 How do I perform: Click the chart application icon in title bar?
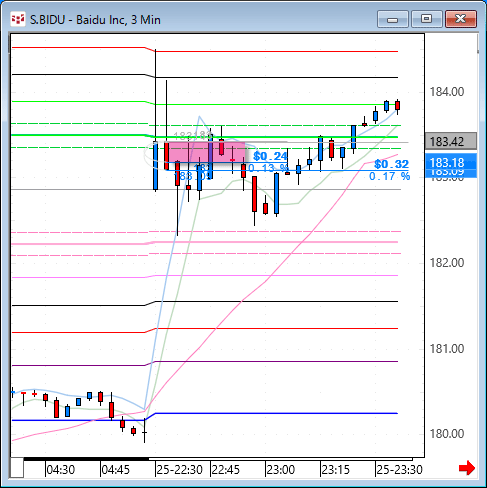click(x=18, y=20)
